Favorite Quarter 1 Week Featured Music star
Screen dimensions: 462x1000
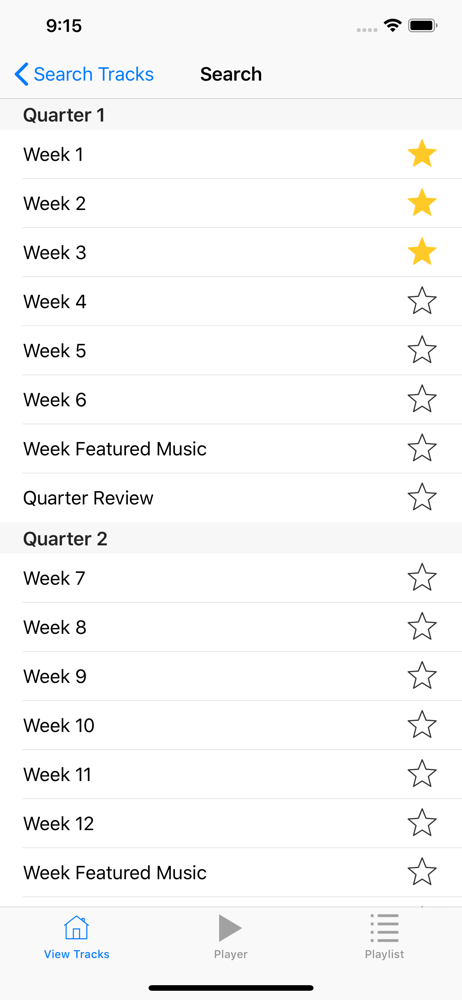(422, 448)
